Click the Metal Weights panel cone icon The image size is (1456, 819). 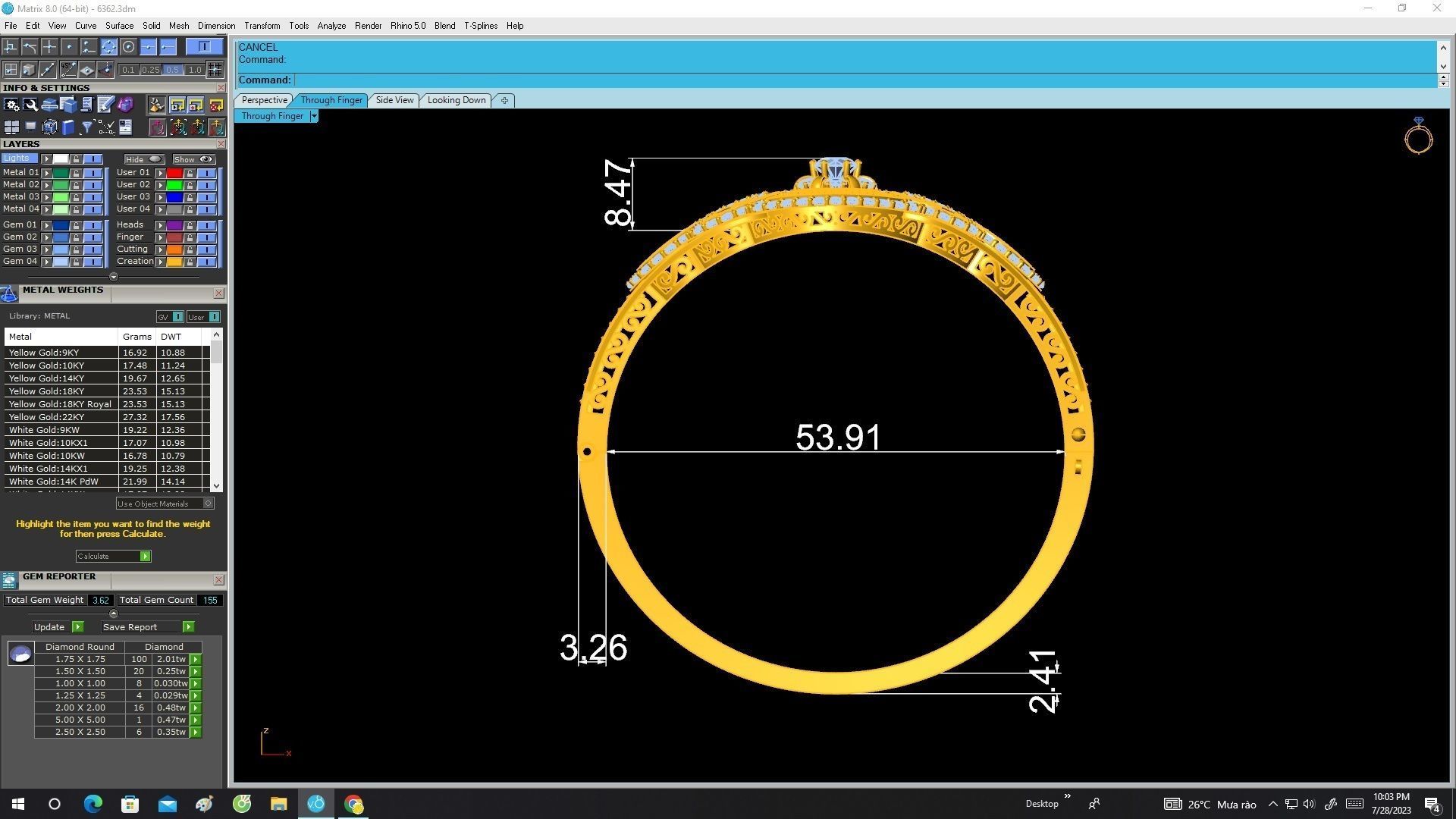(9, 293)
